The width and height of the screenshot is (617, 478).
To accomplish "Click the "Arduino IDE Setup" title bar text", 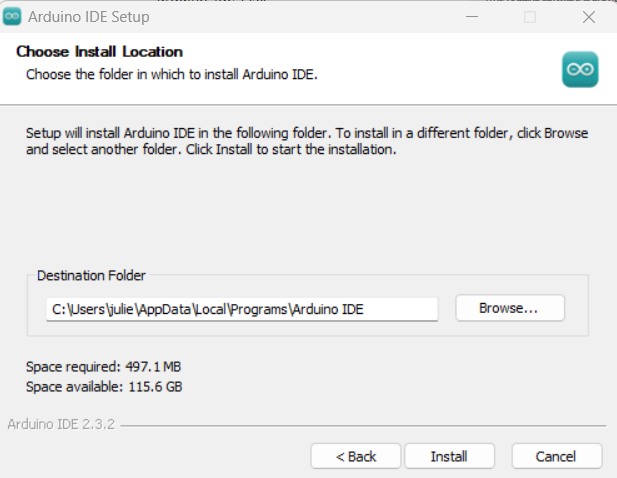I will (x=89, y=16).
